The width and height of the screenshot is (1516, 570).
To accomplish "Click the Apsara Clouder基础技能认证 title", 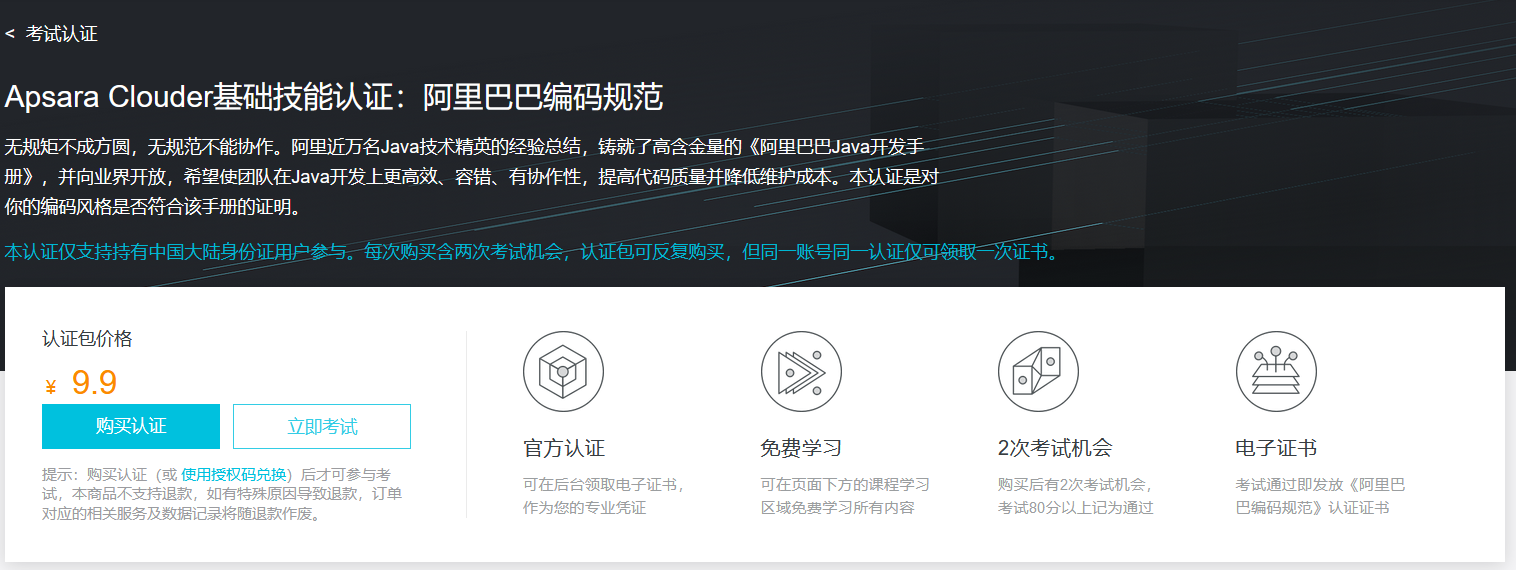I will pyautogui.click(x=334, y=98).
